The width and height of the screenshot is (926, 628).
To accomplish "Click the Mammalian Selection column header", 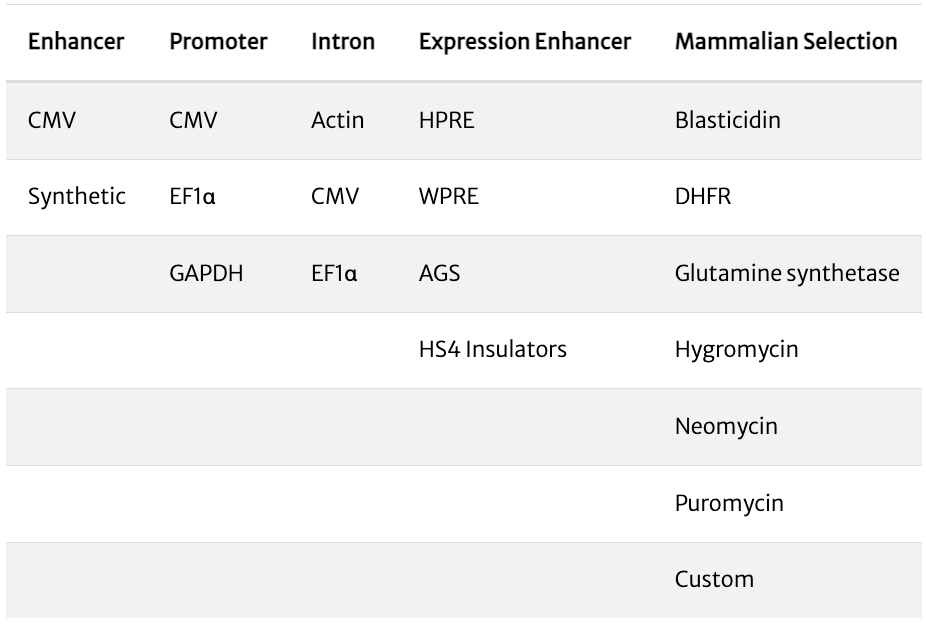I will pos(786,42).
